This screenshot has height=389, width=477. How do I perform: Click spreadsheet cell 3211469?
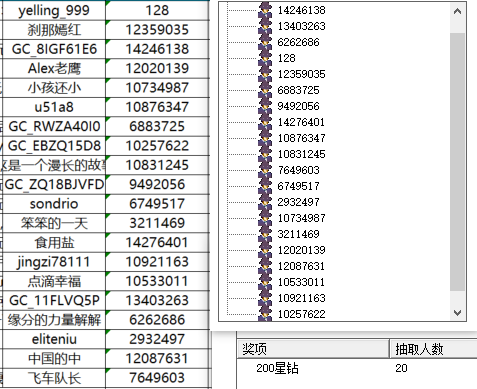(157, 223)
